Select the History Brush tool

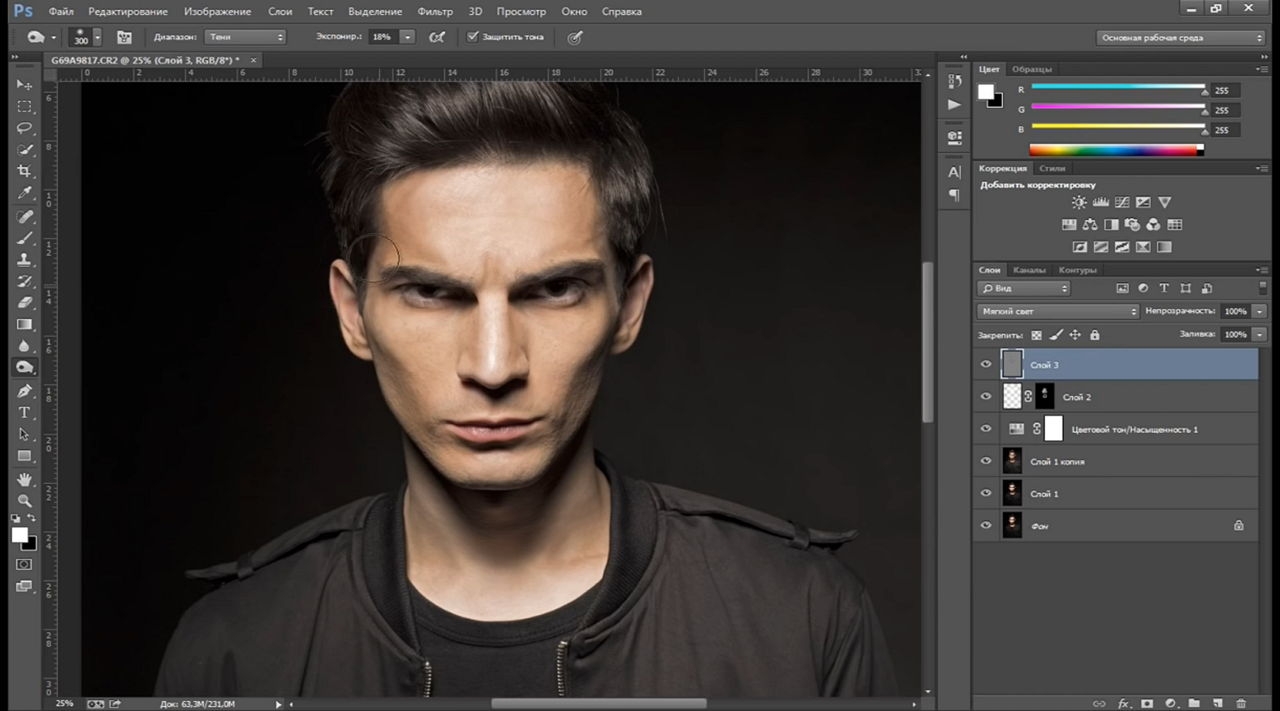click(x=24, y=281)
